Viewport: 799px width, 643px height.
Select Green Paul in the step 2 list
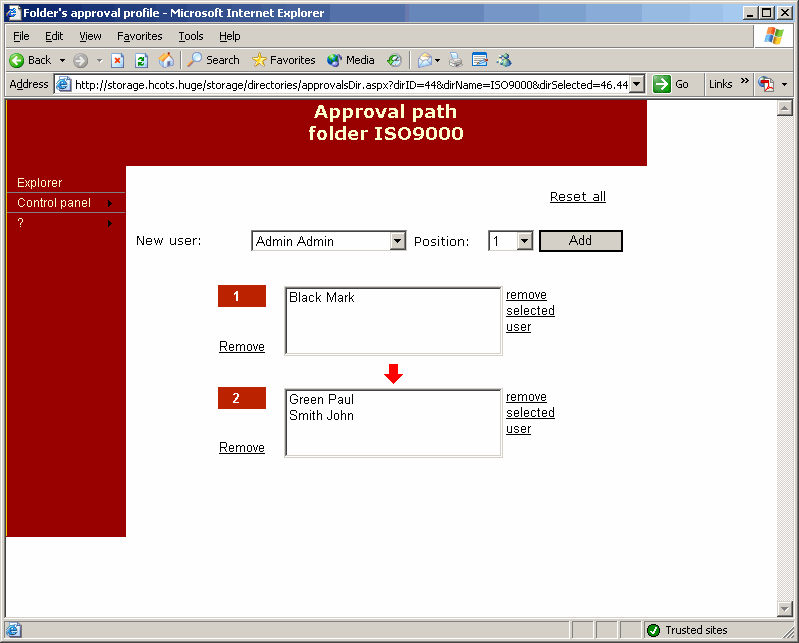[322, 399]
